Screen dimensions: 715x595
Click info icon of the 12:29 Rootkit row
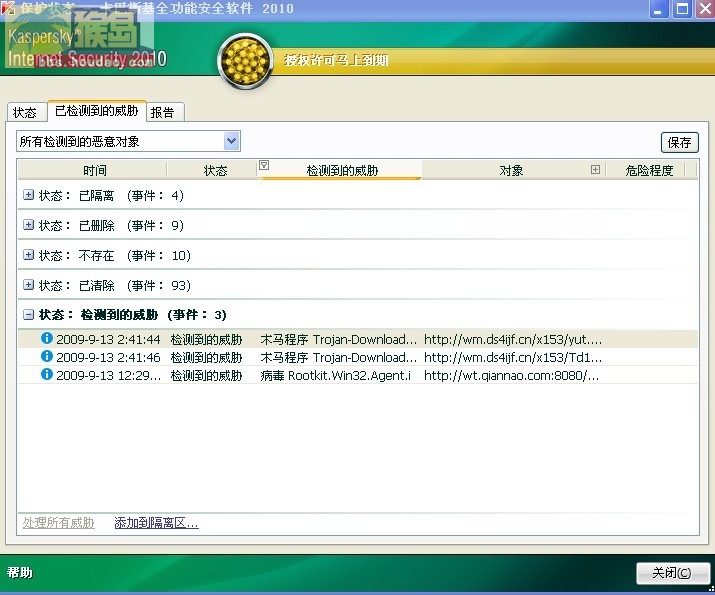[x=47, y=374]
